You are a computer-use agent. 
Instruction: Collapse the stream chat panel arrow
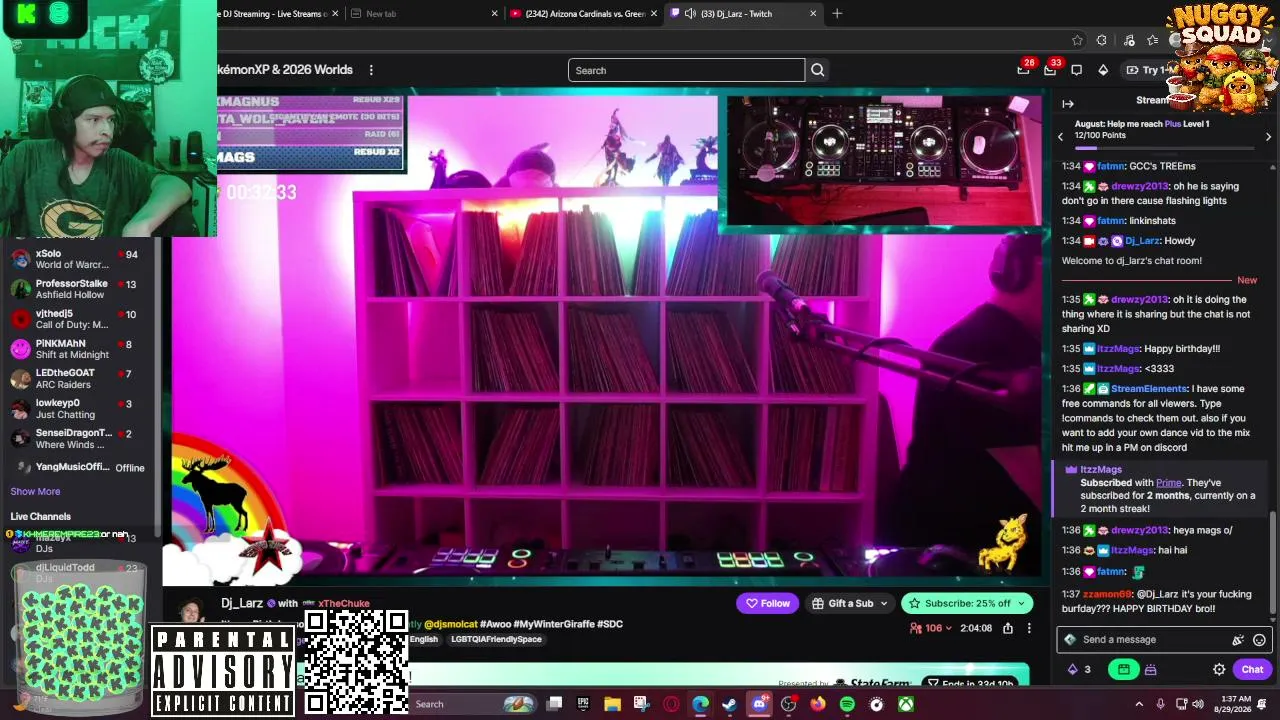tap(1068, 103)
